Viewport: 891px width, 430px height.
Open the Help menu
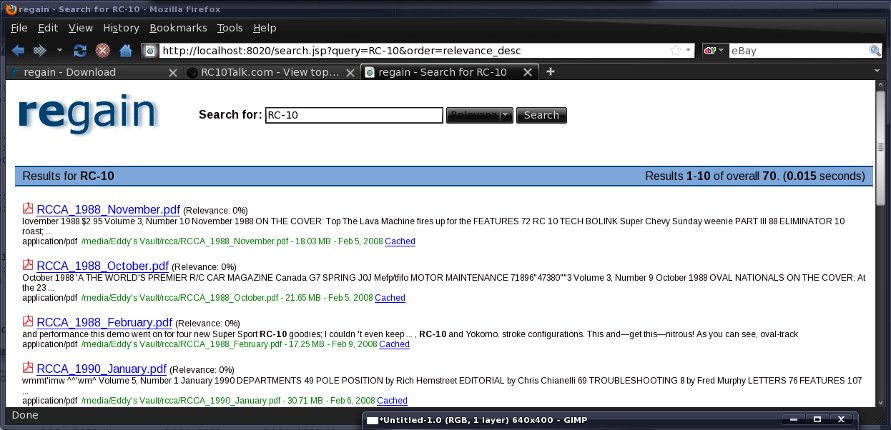(x=264, y=28)
